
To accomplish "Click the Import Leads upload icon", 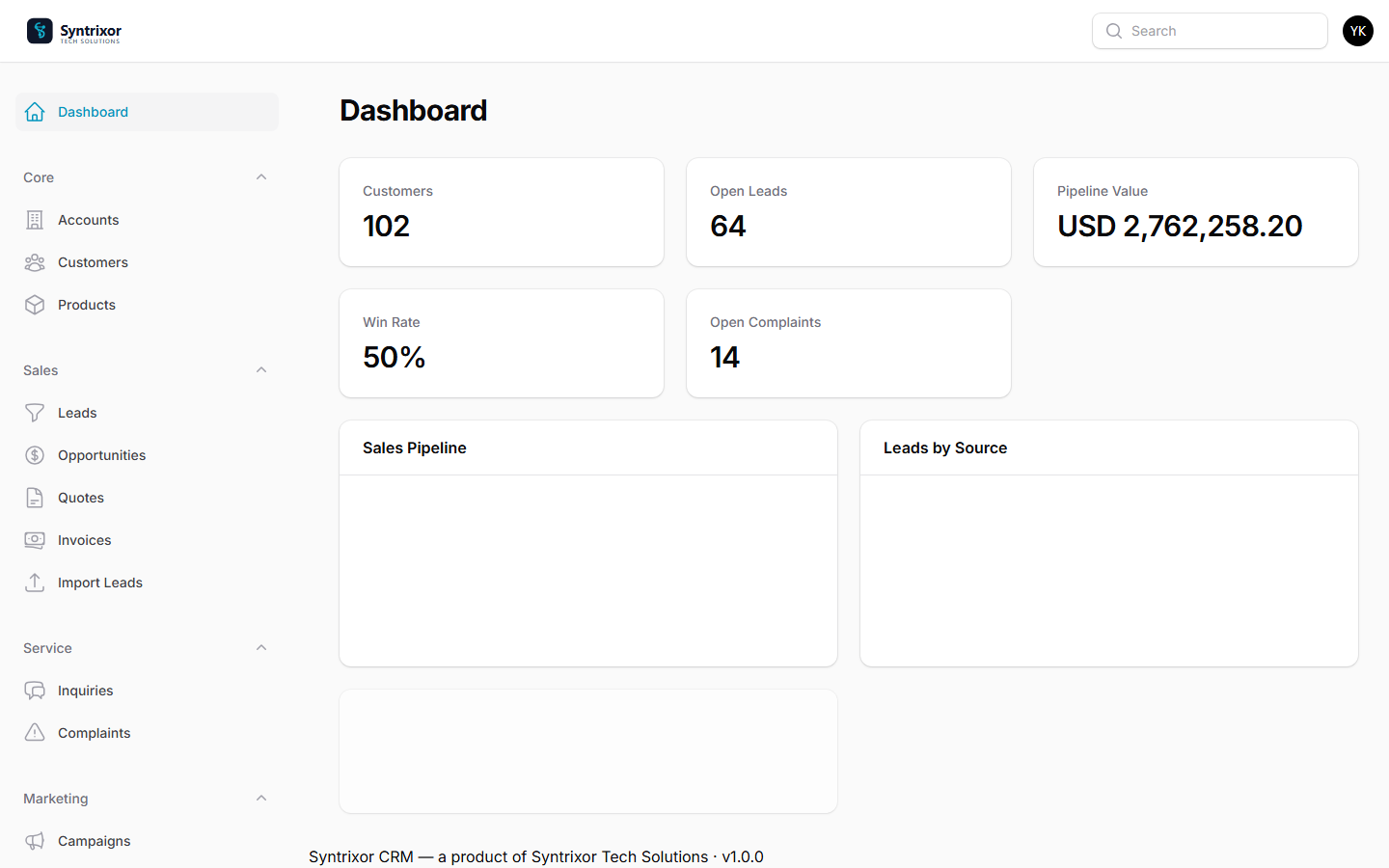I will [x=35, y=583].
